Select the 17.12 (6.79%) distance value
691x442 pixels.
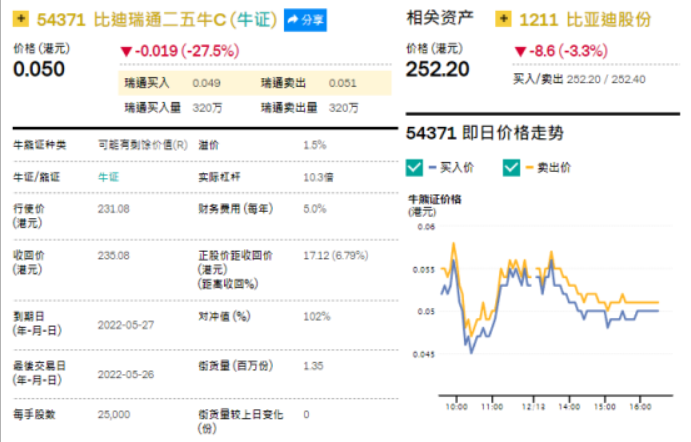pos(336,256)
